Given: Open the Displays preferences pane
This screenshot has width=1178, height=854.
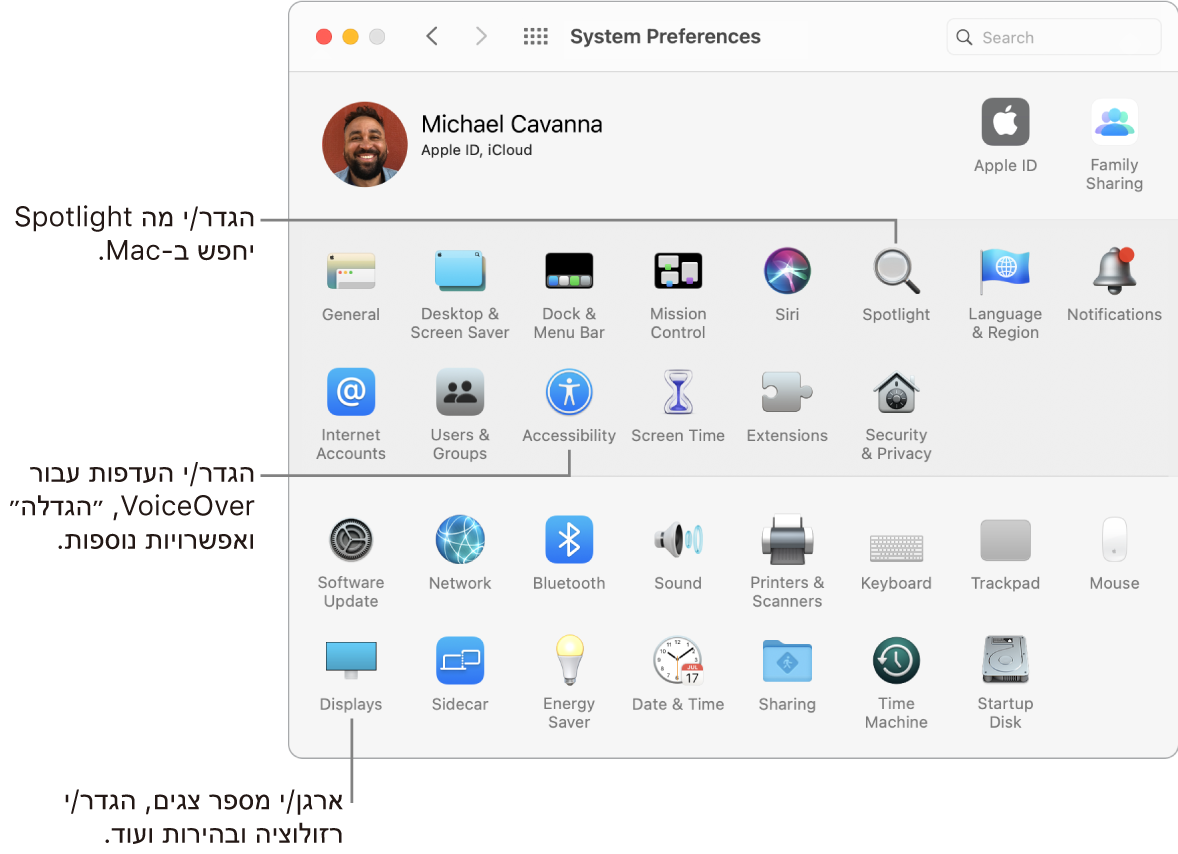Looking at the screenshot, I should coord(351,660).
